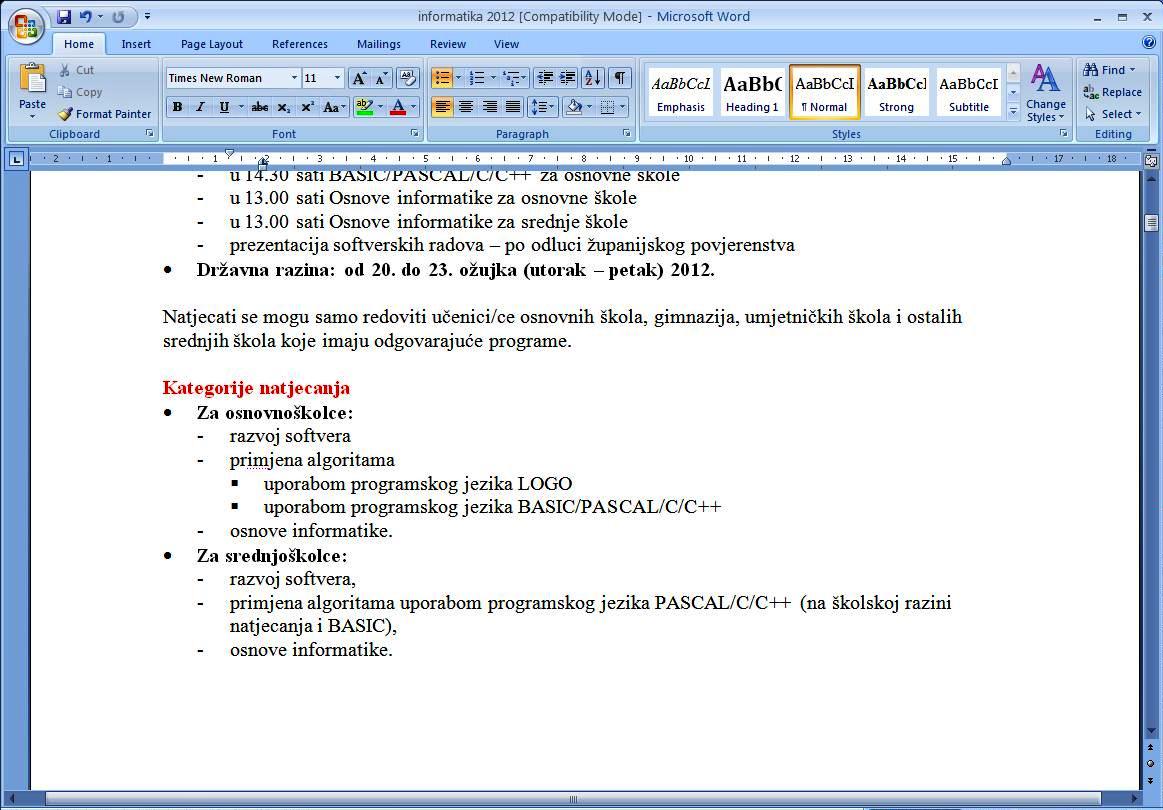The image size is (1163, 810).
Task: Increase the paragraph indent
Action: pos(567,77)
